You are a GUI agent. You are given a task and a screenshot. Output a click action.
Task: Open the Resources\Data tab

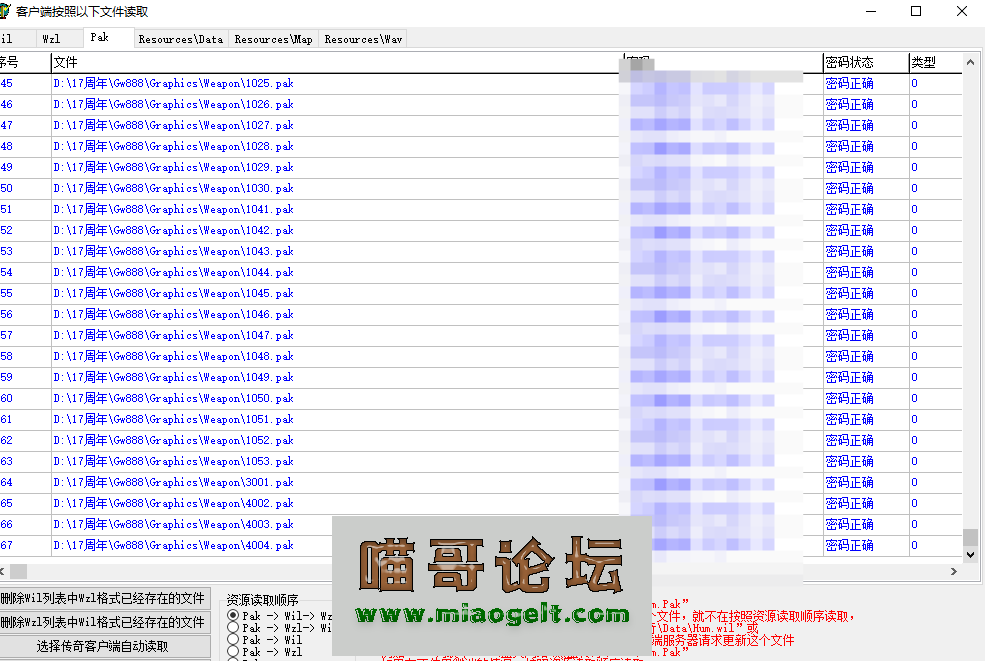coord(180,39)
